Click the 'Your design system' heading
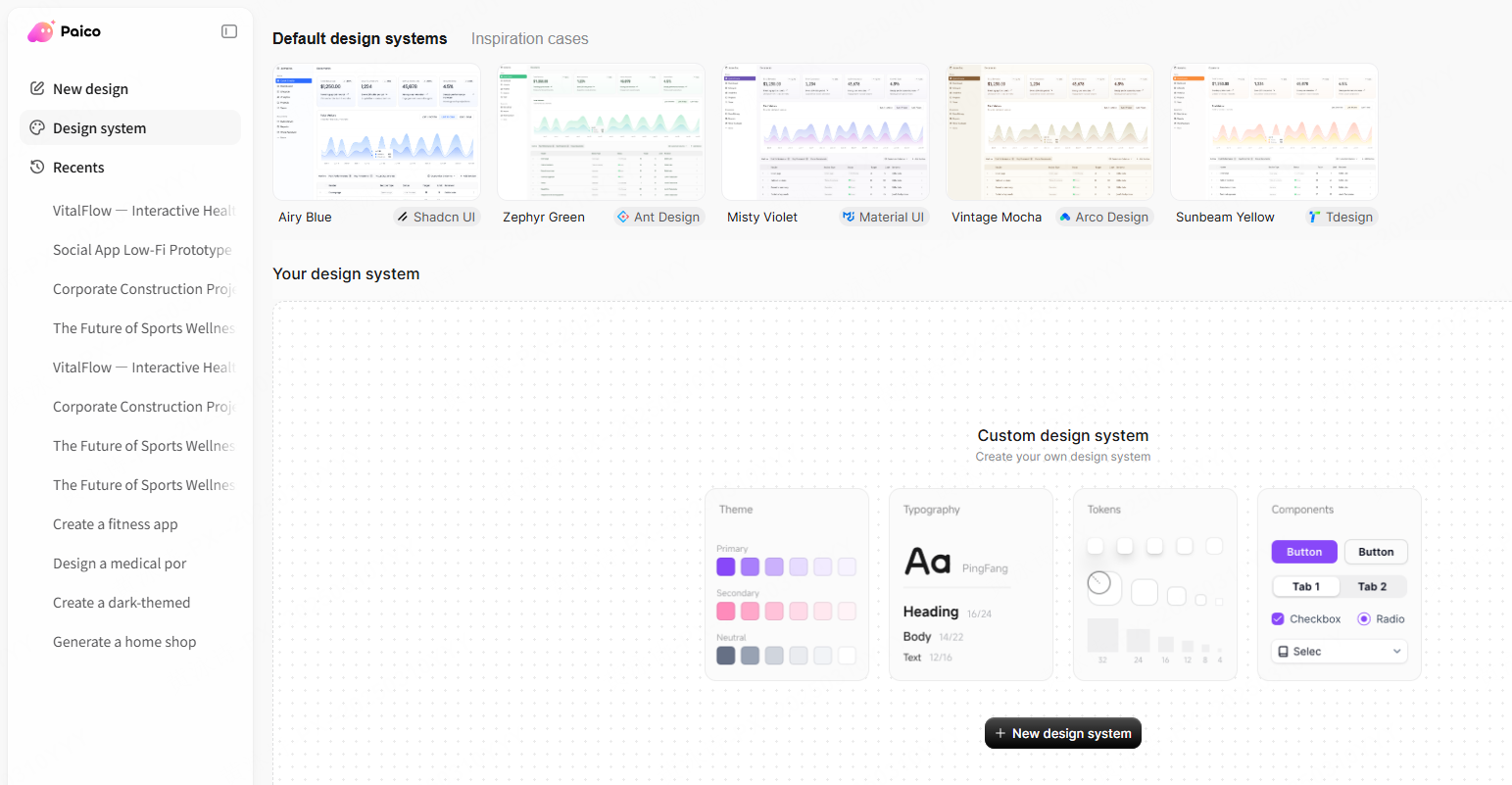 click(x=346, y=273)
